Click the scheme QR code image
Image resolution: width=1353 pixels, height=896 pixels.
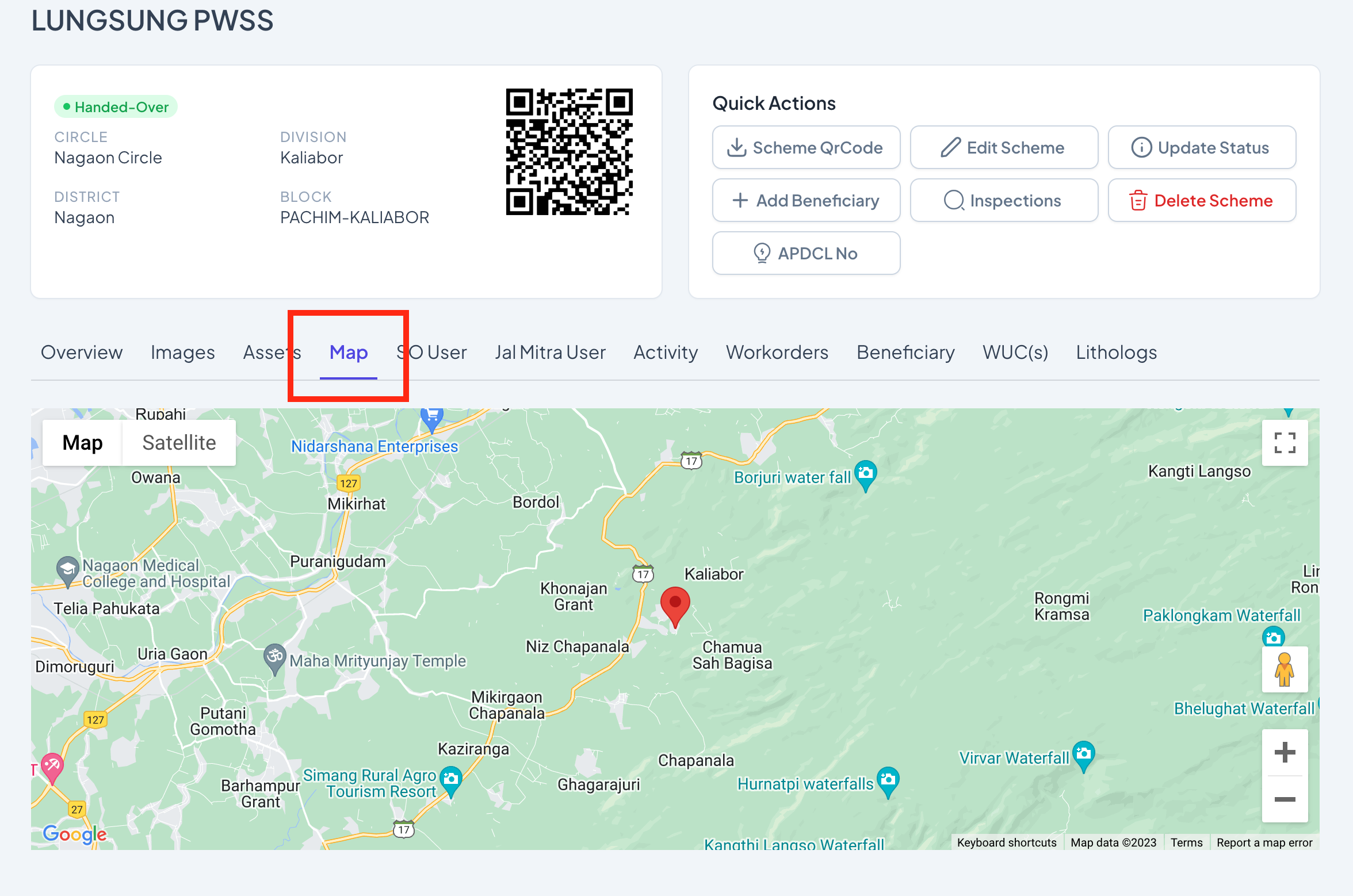tap(570, 152)
